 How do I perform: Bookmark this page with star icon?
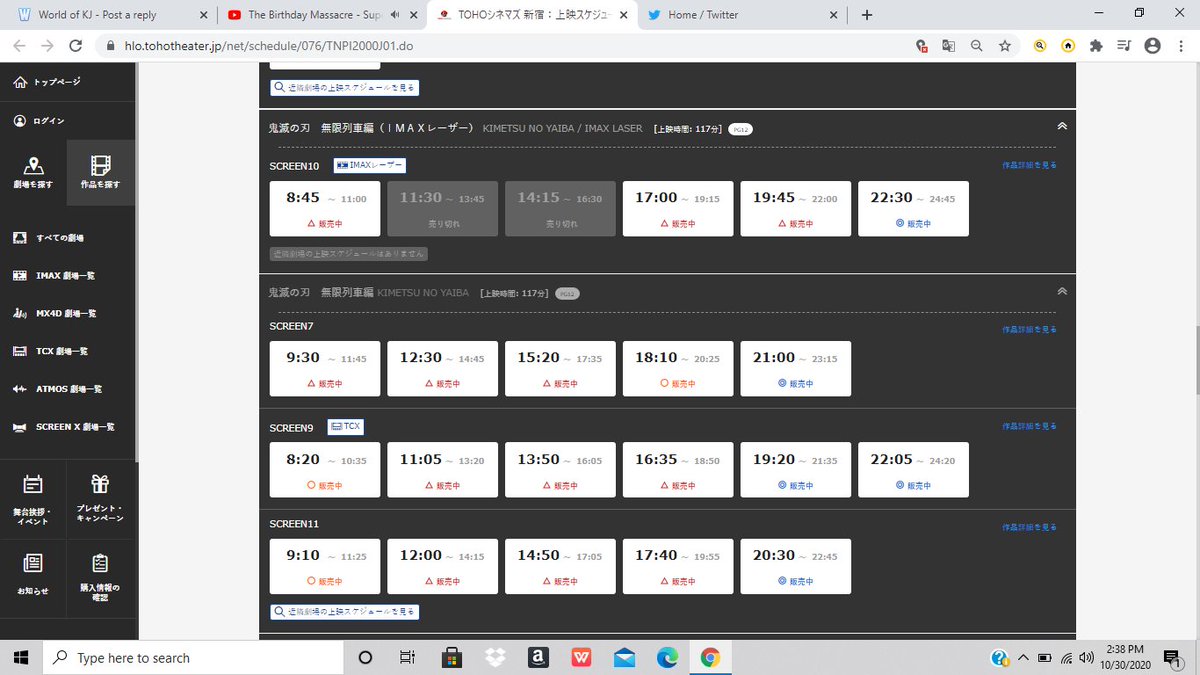[1003, 46]
